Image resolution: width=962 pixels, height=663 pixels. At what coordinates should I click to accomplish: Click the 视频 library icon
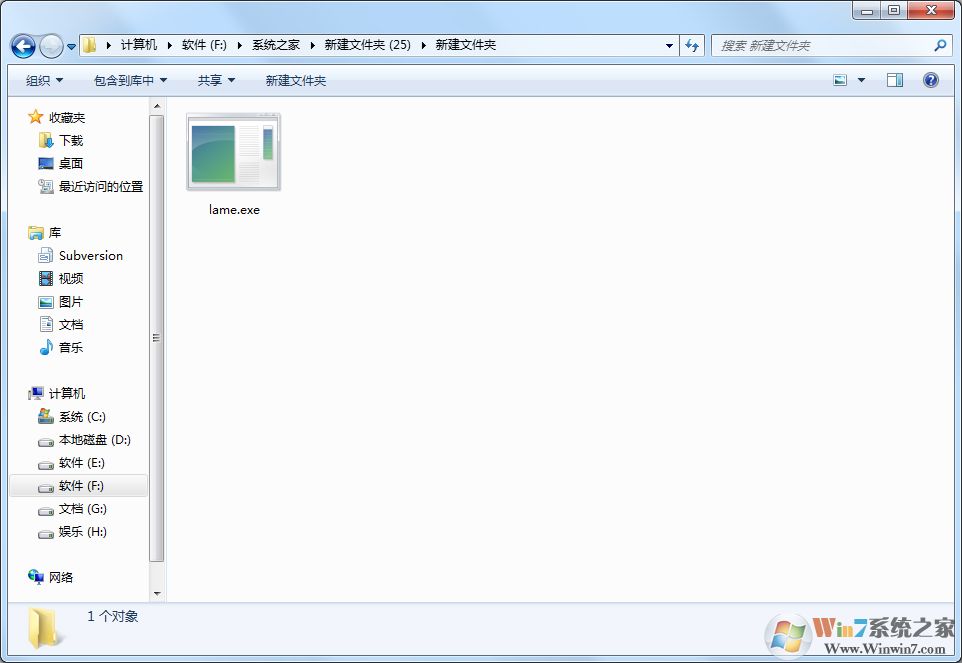pyautogui.click(x=47, y=278)
